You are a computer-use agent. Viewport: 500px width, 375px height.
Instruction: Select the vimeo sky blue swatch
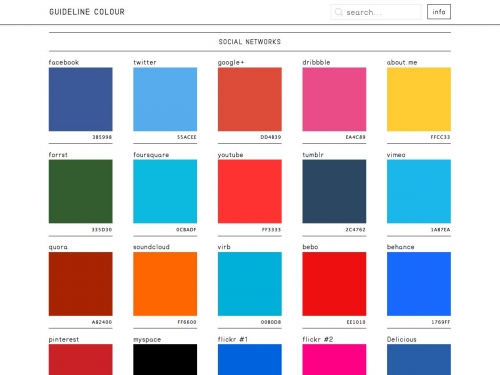coord(419,191)
